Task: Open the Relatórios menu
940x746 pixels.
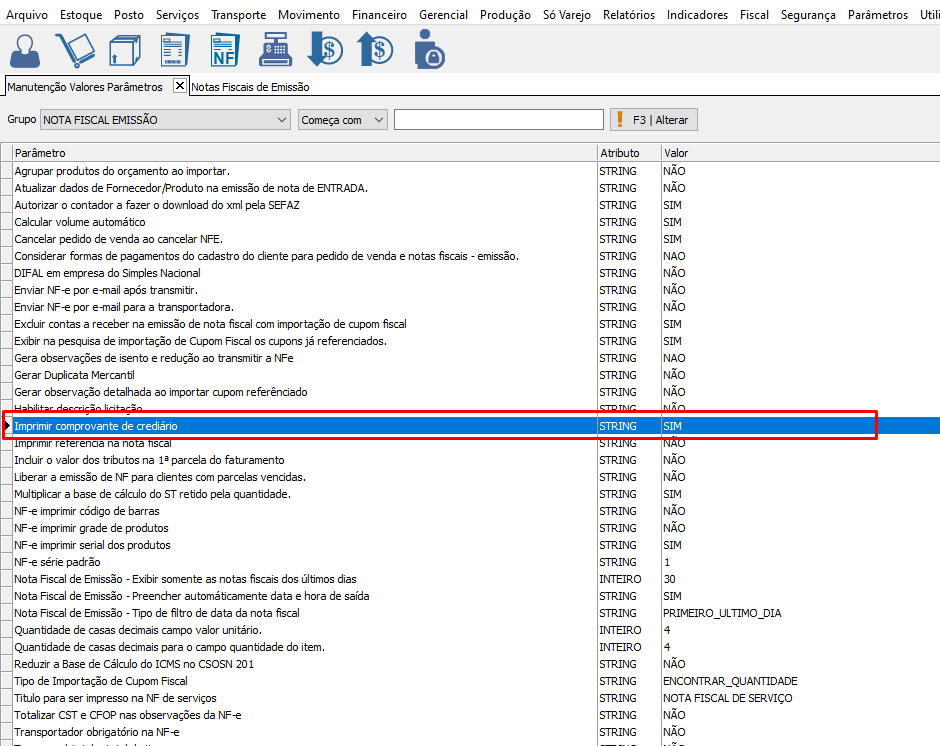Action: coord(628,15)
